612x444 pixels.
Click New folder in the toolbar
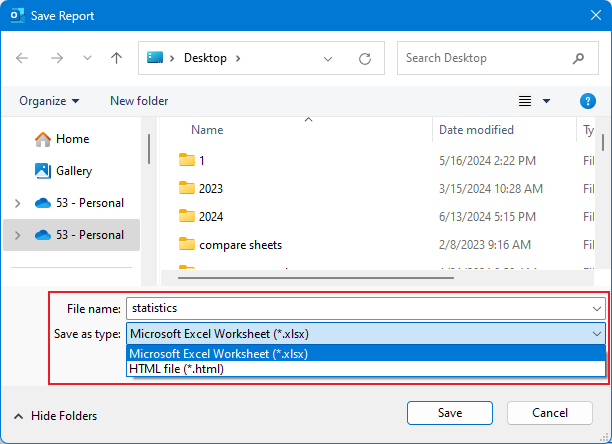pos(139,101)
